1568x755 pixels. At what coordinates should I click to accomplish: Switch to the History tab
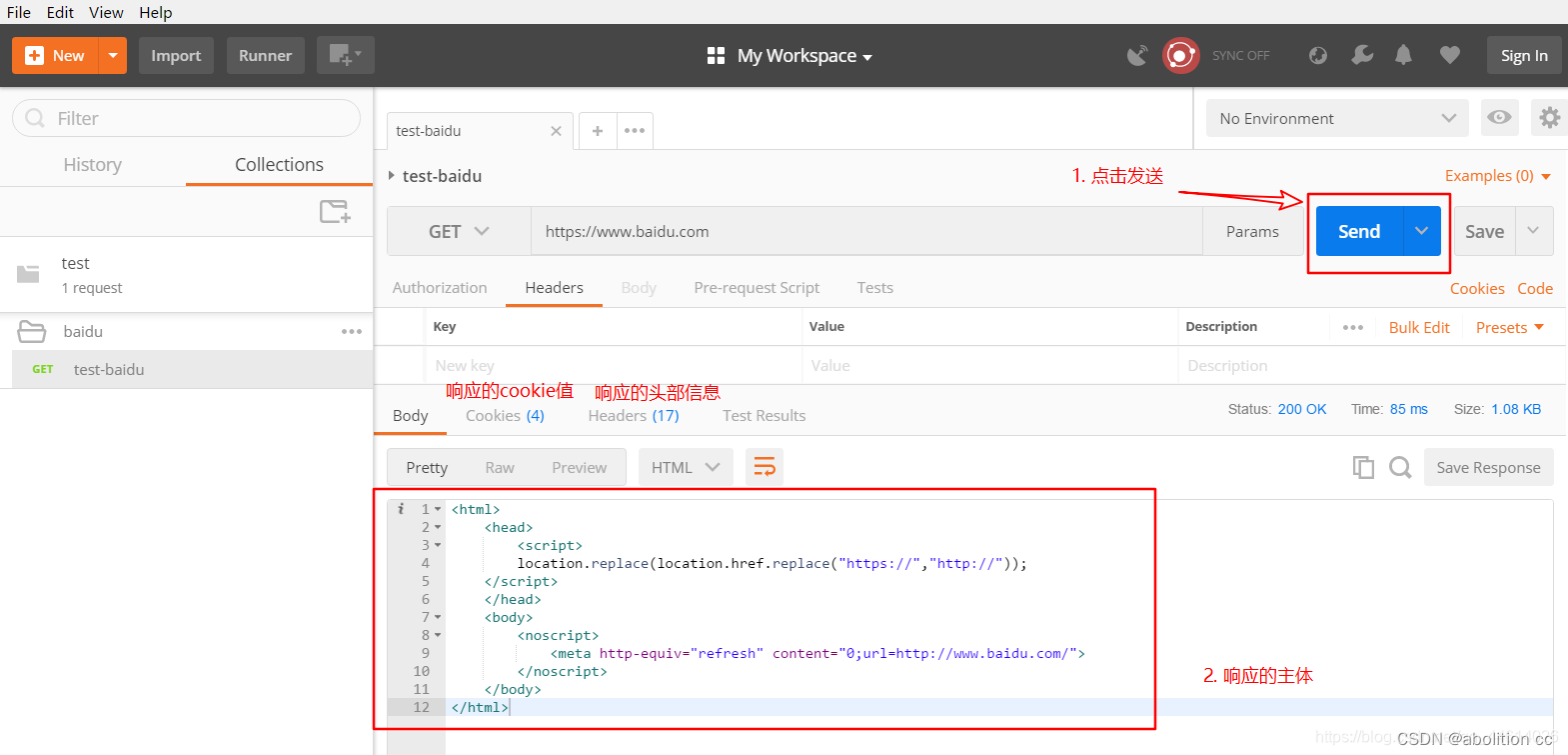[x=93, y=165]
